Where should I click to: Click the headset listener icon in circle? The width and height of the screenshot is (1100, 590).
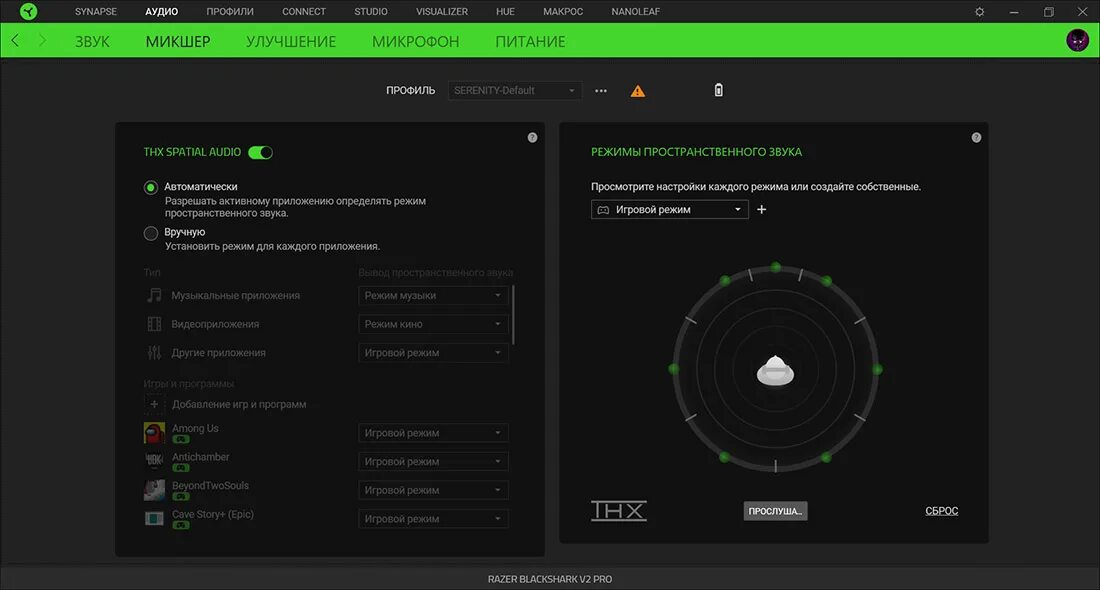(775, 370)
